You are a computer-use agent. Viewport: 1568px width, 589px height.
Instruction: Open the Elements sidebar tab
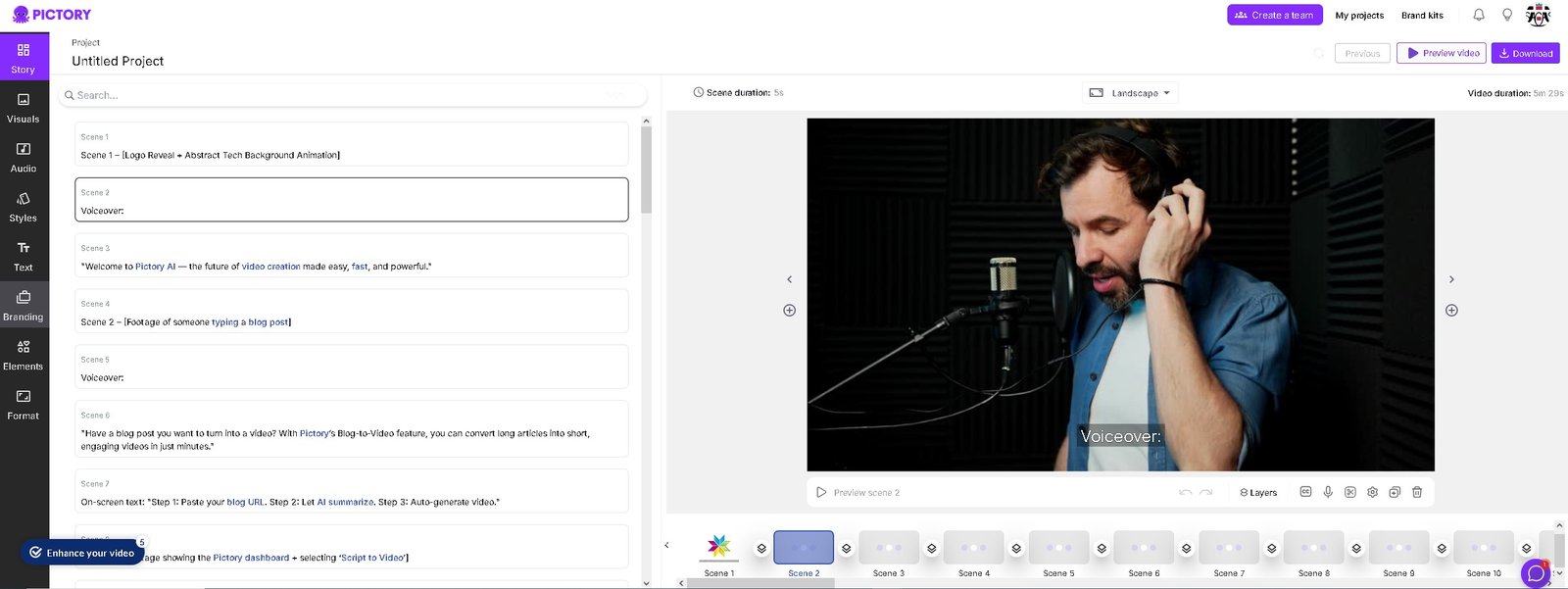coord(24,355)
